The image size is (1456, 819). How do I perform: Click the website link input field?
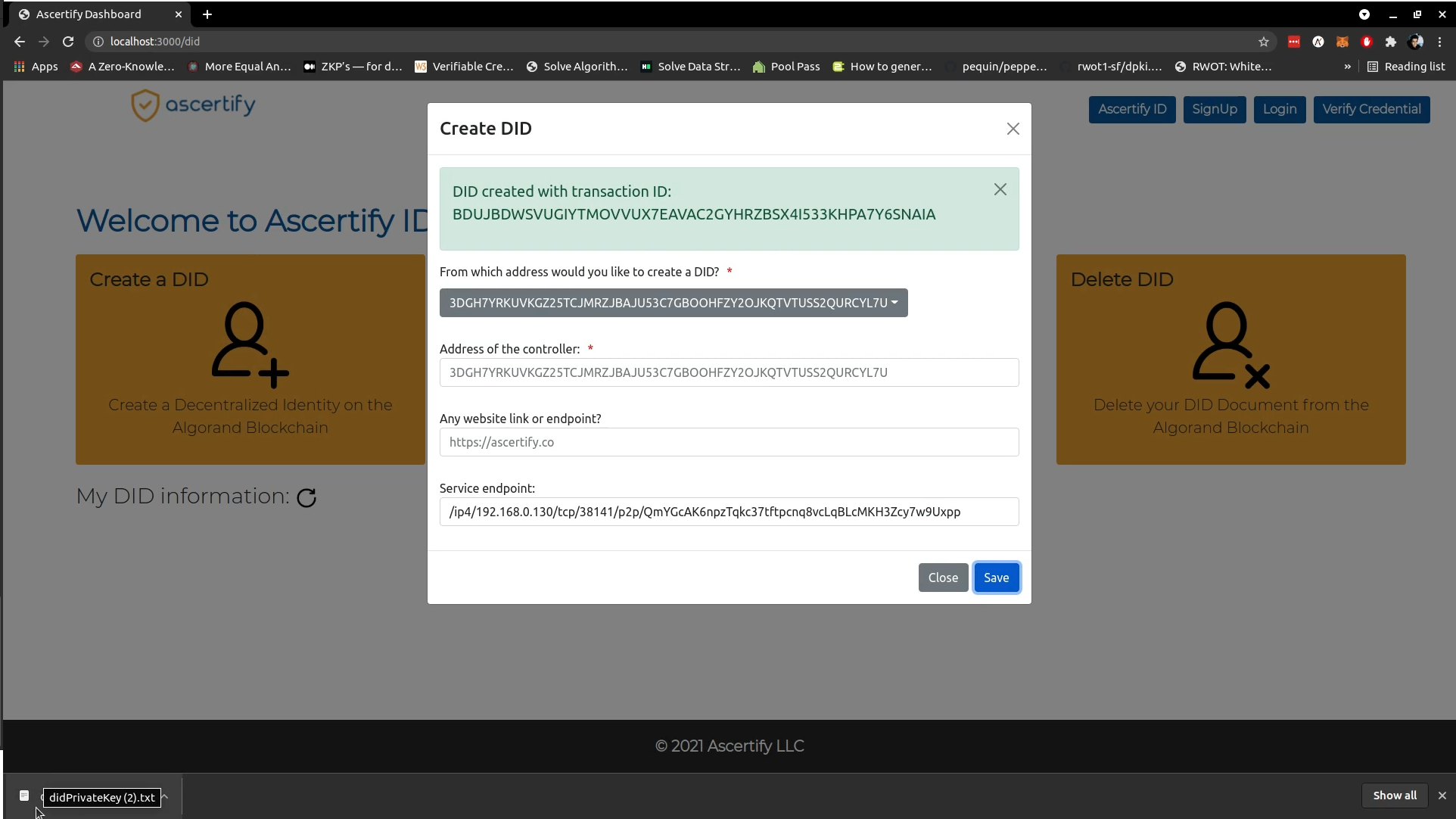[x=729, y=442]
